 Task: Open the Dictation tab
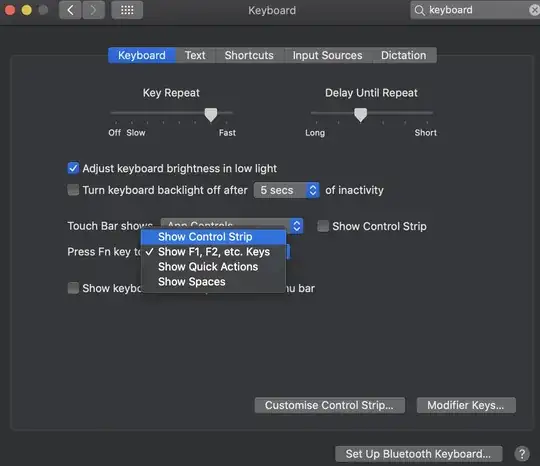pos(404,55)
